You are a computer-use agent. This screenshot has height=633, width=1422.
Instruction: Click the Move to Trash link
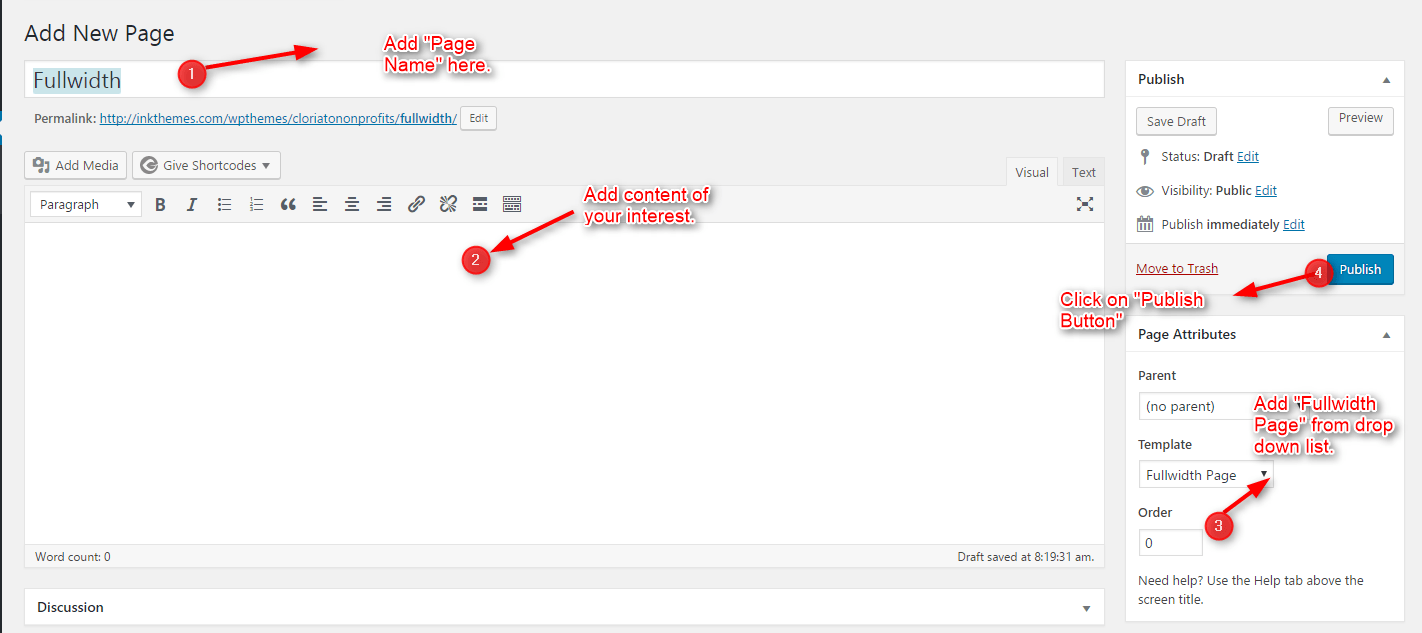1177,268
